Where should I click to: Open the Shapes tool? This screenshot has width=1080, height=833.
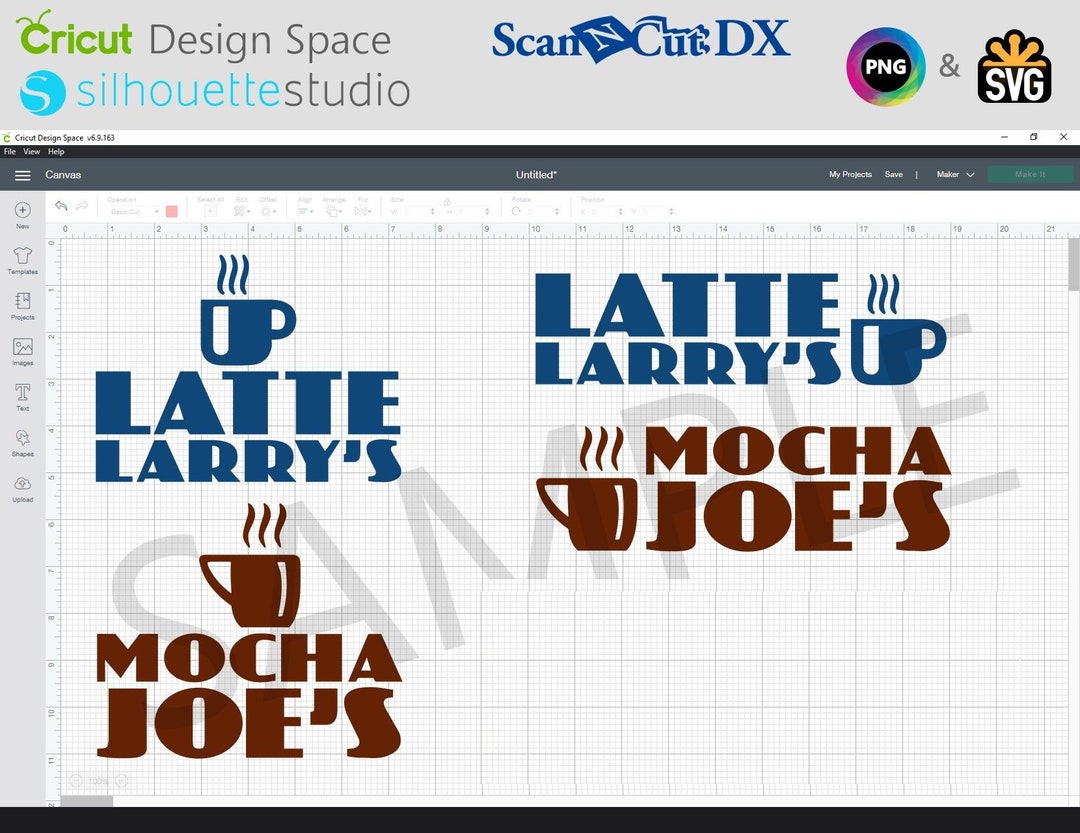[22, 443]
